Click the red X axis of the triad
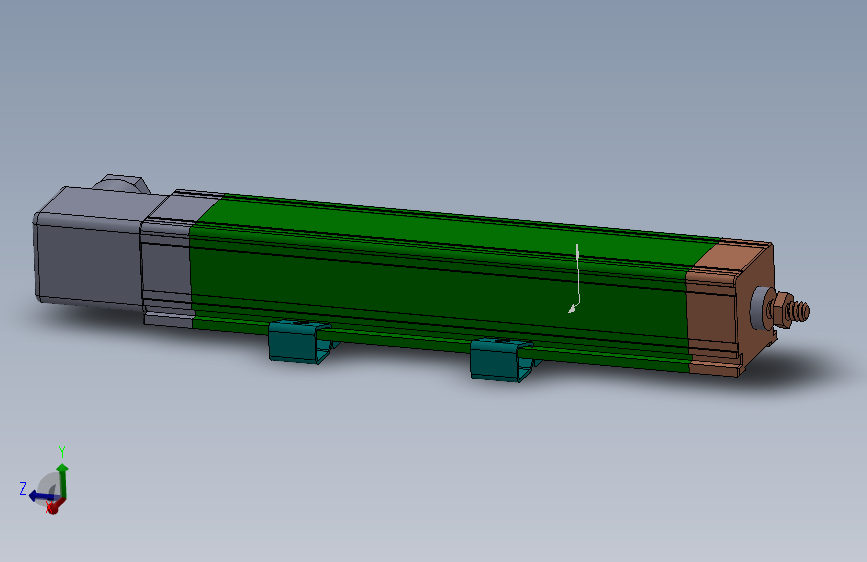Screen dimensions: 867x562 coord(54,506)
